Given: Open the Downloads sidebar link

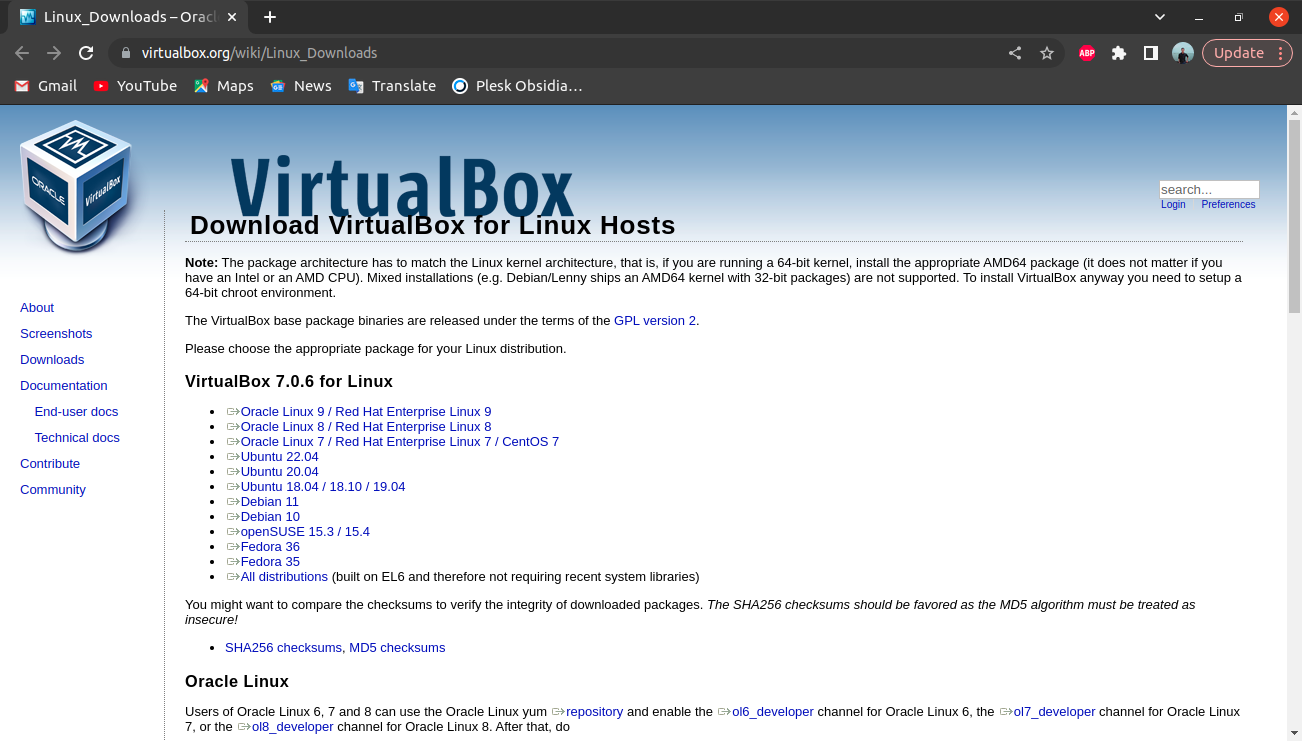Looking at the screenshot, I should pos(52,360).
